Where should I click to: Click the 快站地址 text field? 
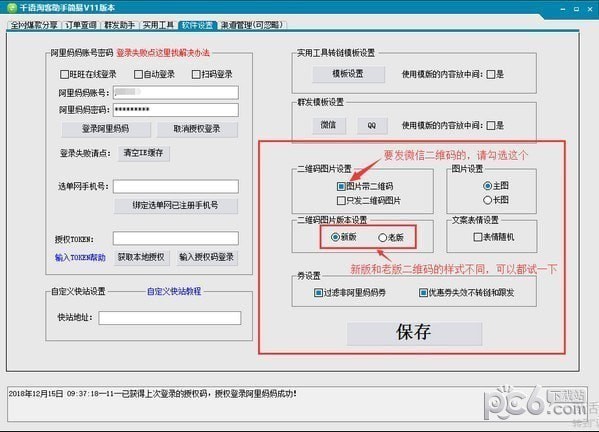click(170, 318)
